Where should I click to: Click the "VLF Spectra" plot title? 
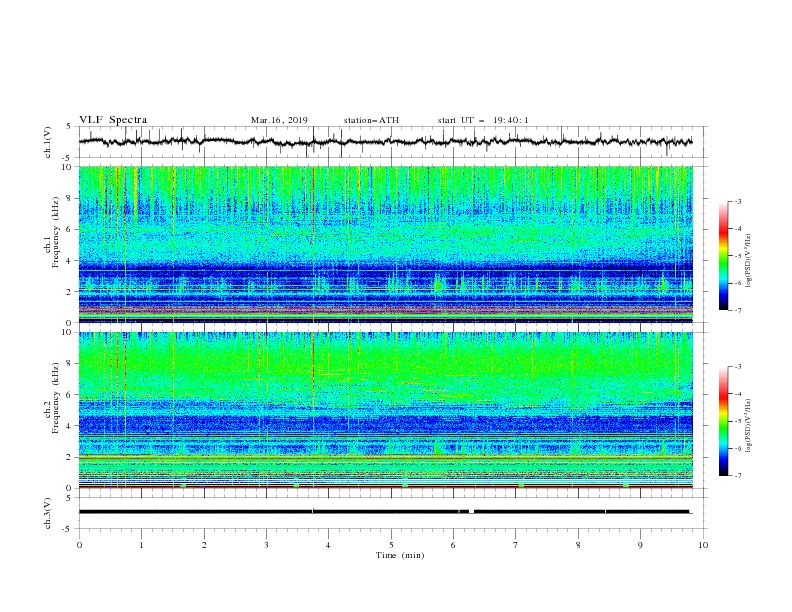tap(113, 120)
